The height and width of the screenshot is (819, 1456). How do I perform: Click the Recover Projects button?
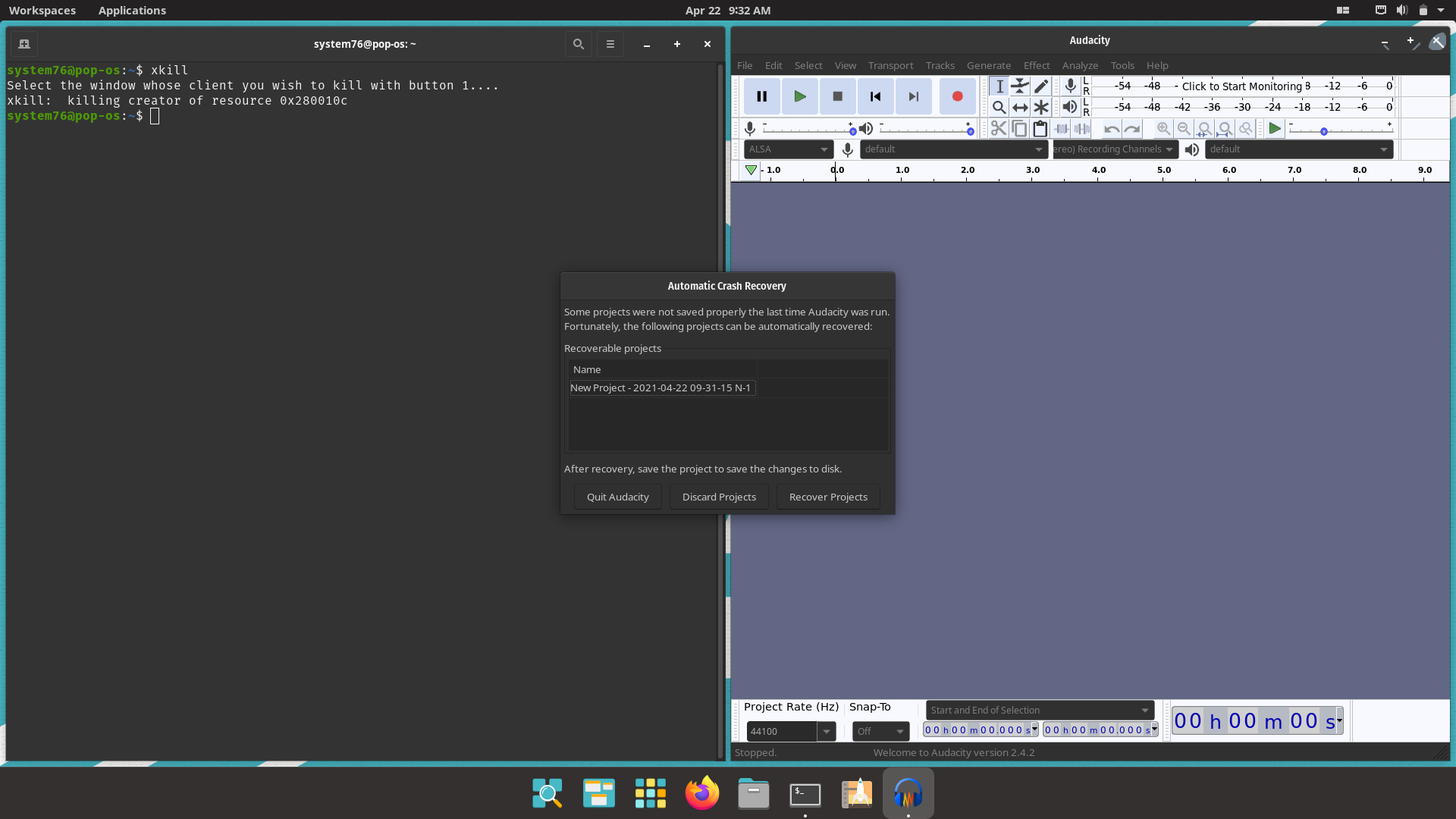(x=827, y=497)
